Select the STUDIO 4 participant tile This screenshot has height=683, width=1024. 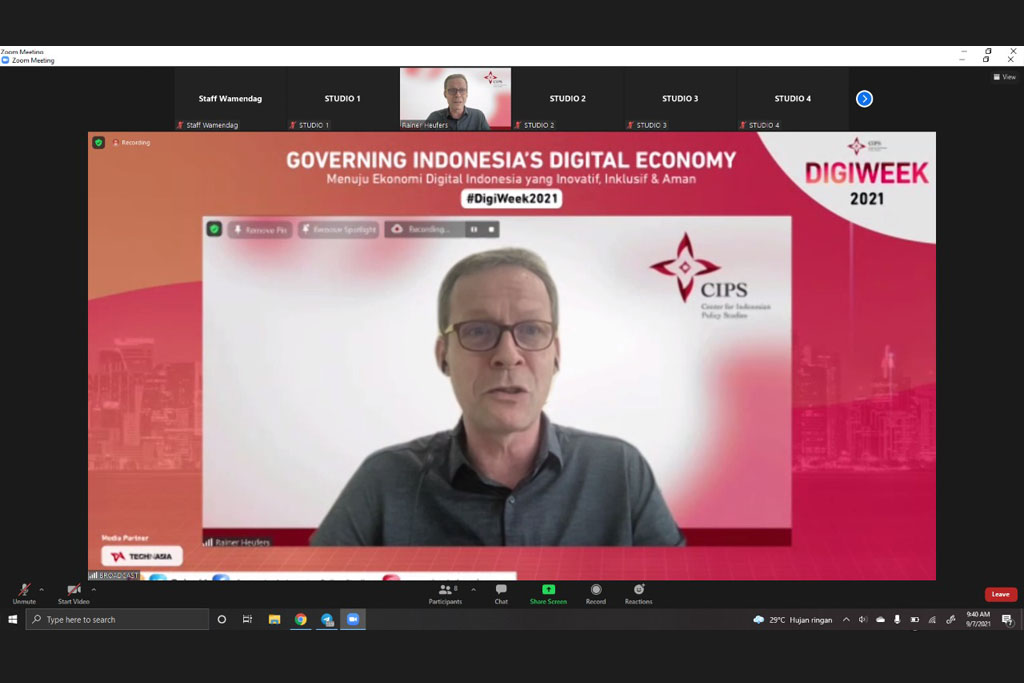793,99
